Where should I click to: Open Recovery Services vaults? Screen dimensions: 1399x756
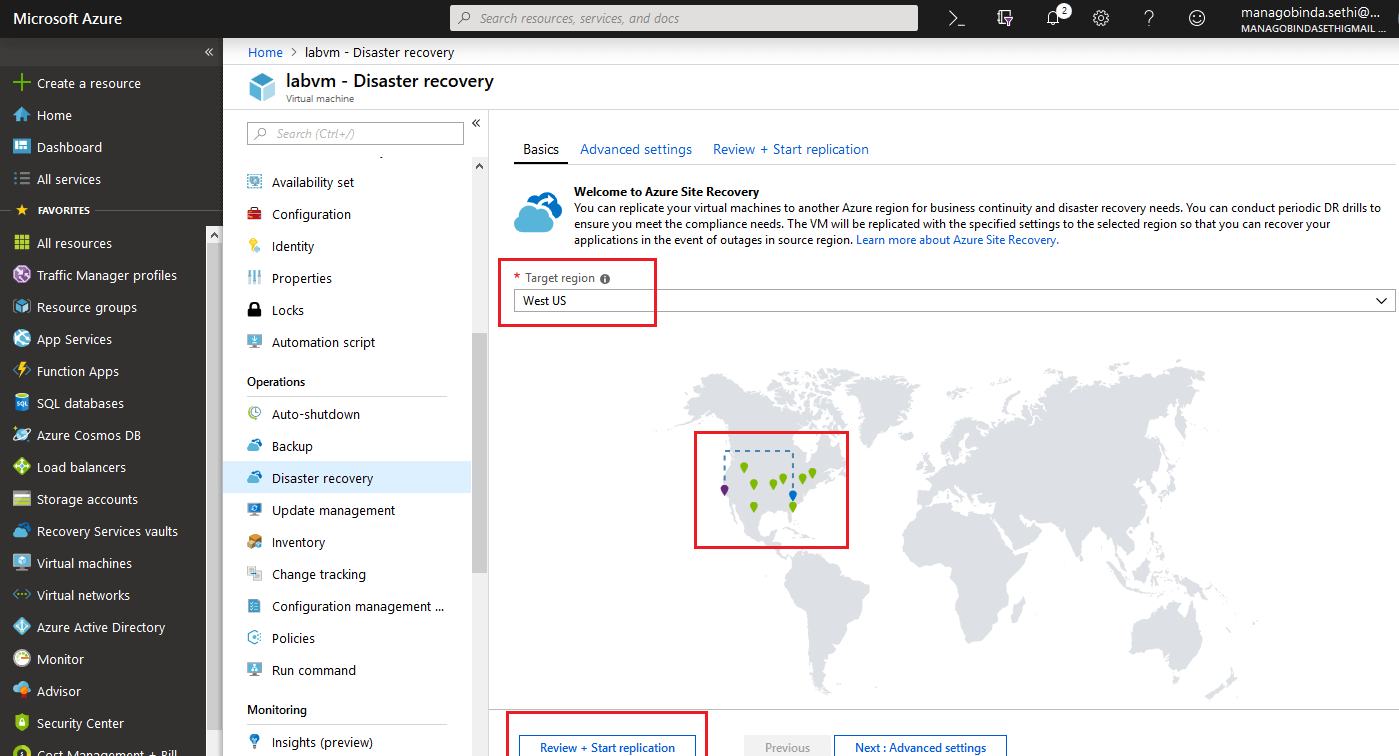coord(107,531)
